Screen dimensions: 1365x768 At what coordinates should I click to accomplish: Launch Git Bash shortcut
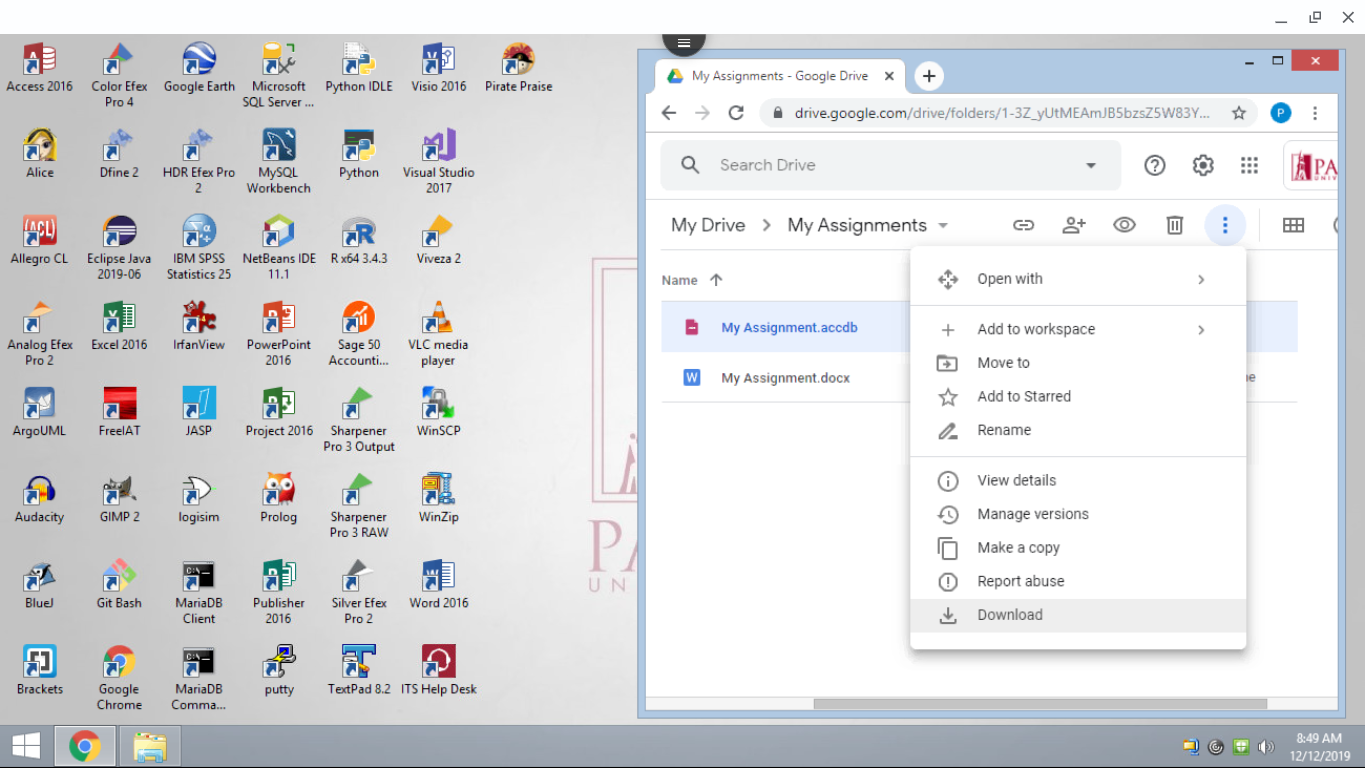(x=119, y=585)
